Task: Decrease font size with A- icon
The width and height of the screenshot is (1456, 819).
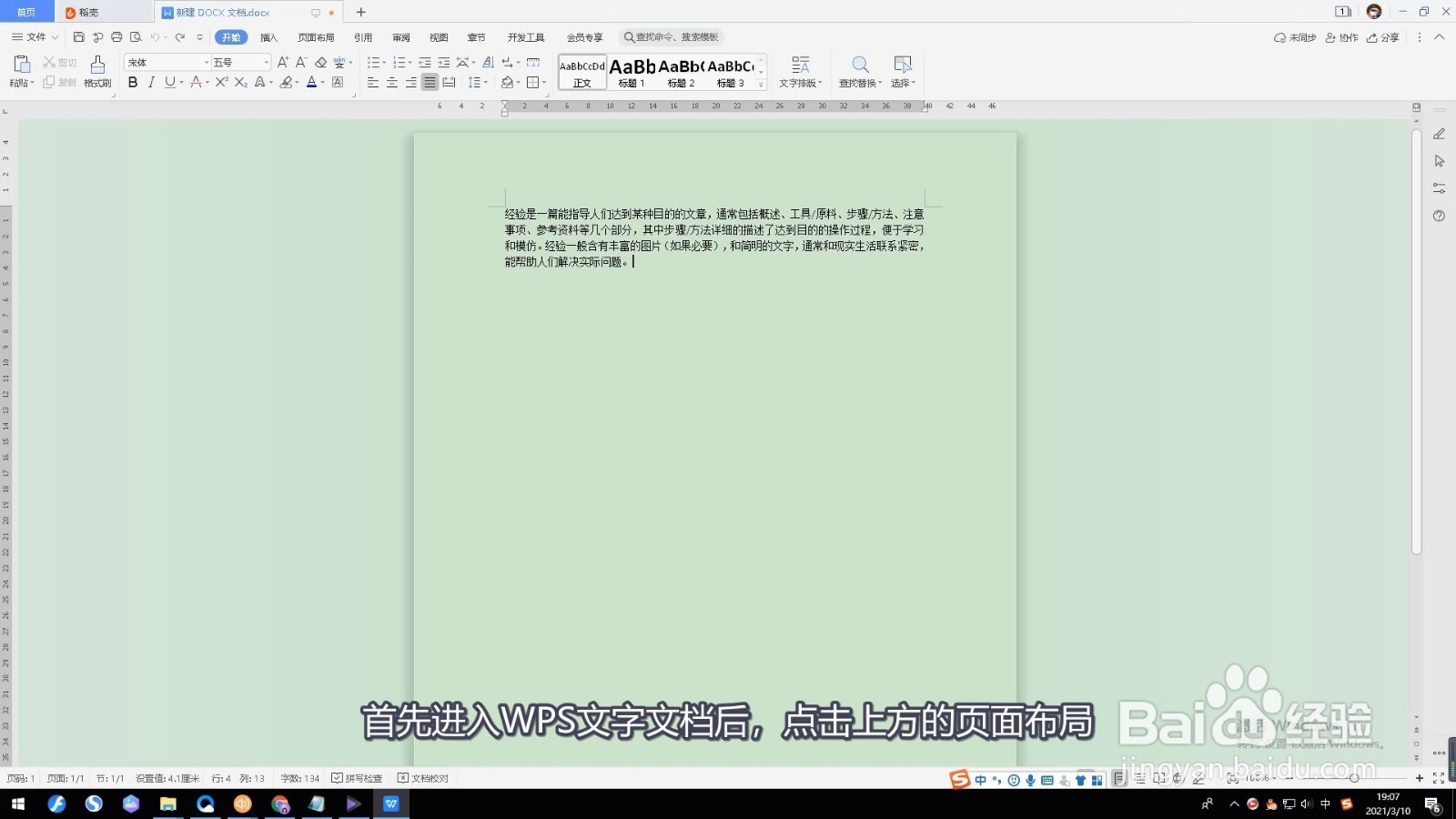Action: coord(301,62)
